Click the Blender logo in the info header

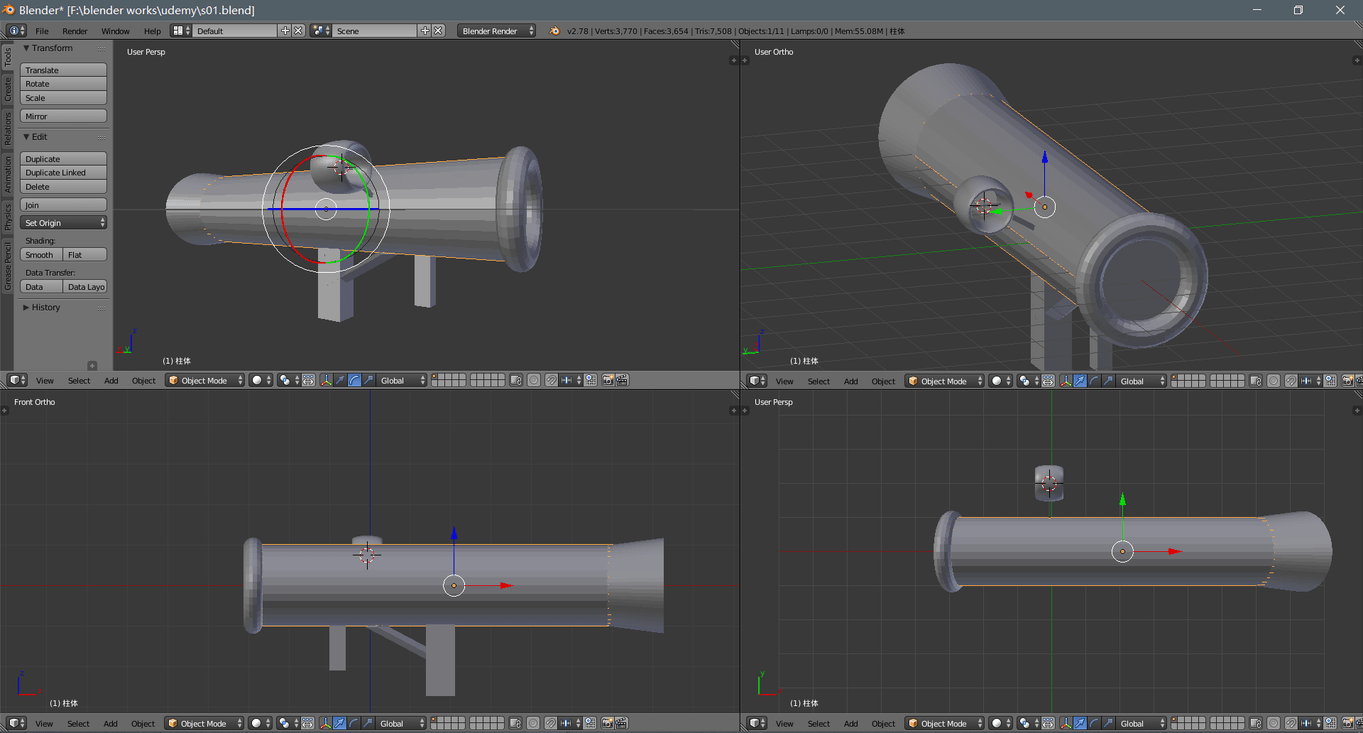(x=554, y=31)
